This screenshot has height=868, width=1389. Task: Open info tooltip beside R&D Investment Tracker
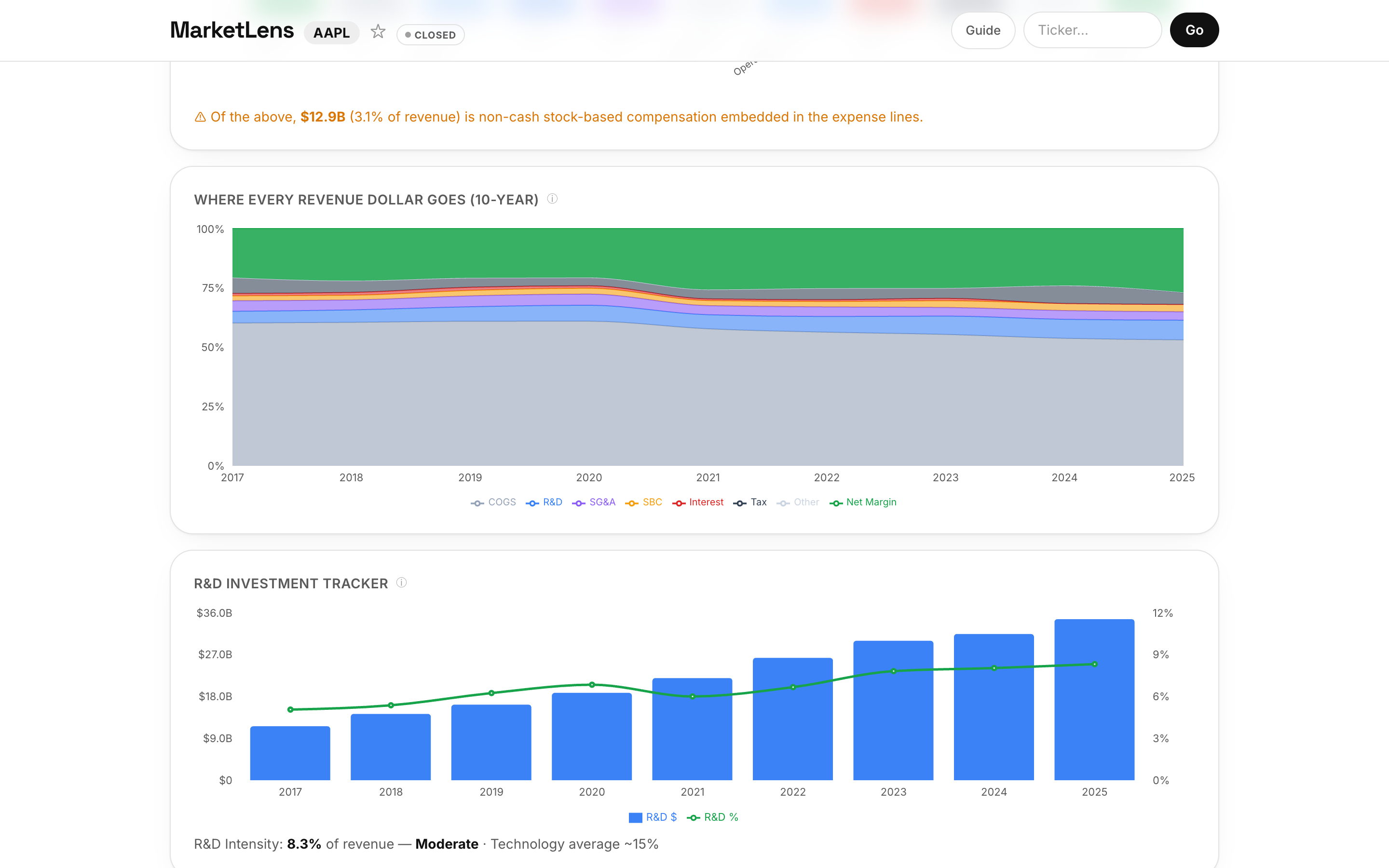402,583
